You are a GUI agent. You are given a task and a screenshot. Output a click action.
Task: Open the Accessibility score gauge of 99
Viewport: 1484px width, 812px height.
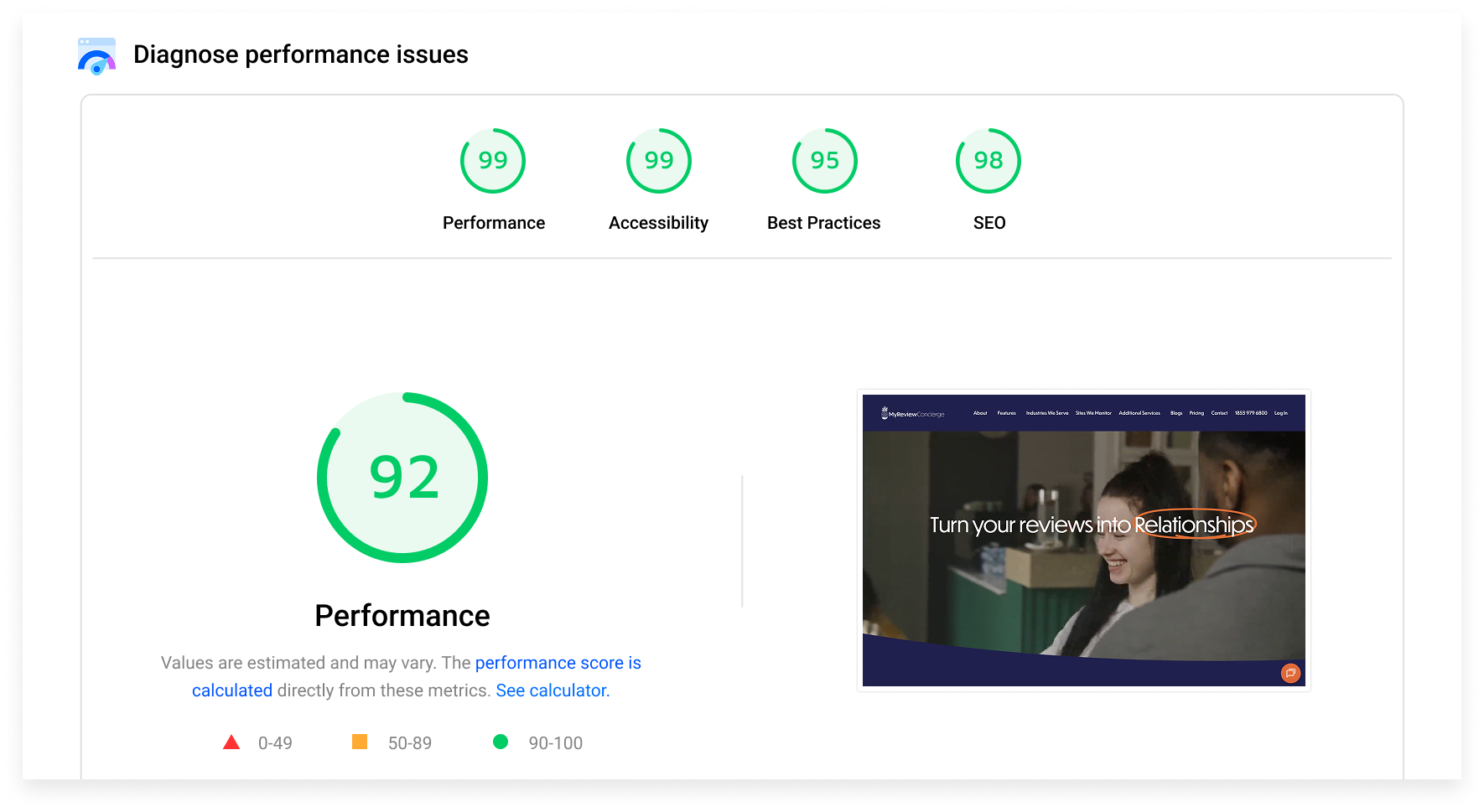click(x=658, y=160)
